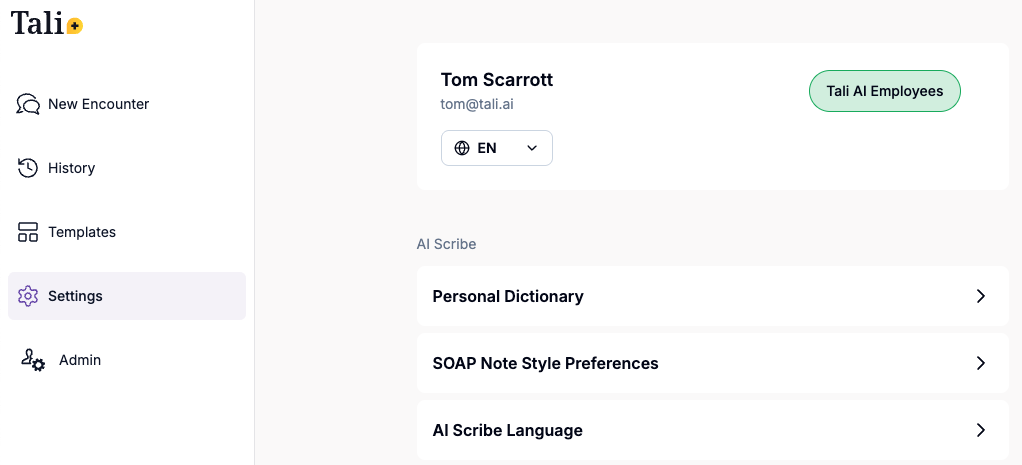Open the EN language dropdown arrow
Screen dimensions: 1022x465
532,148
